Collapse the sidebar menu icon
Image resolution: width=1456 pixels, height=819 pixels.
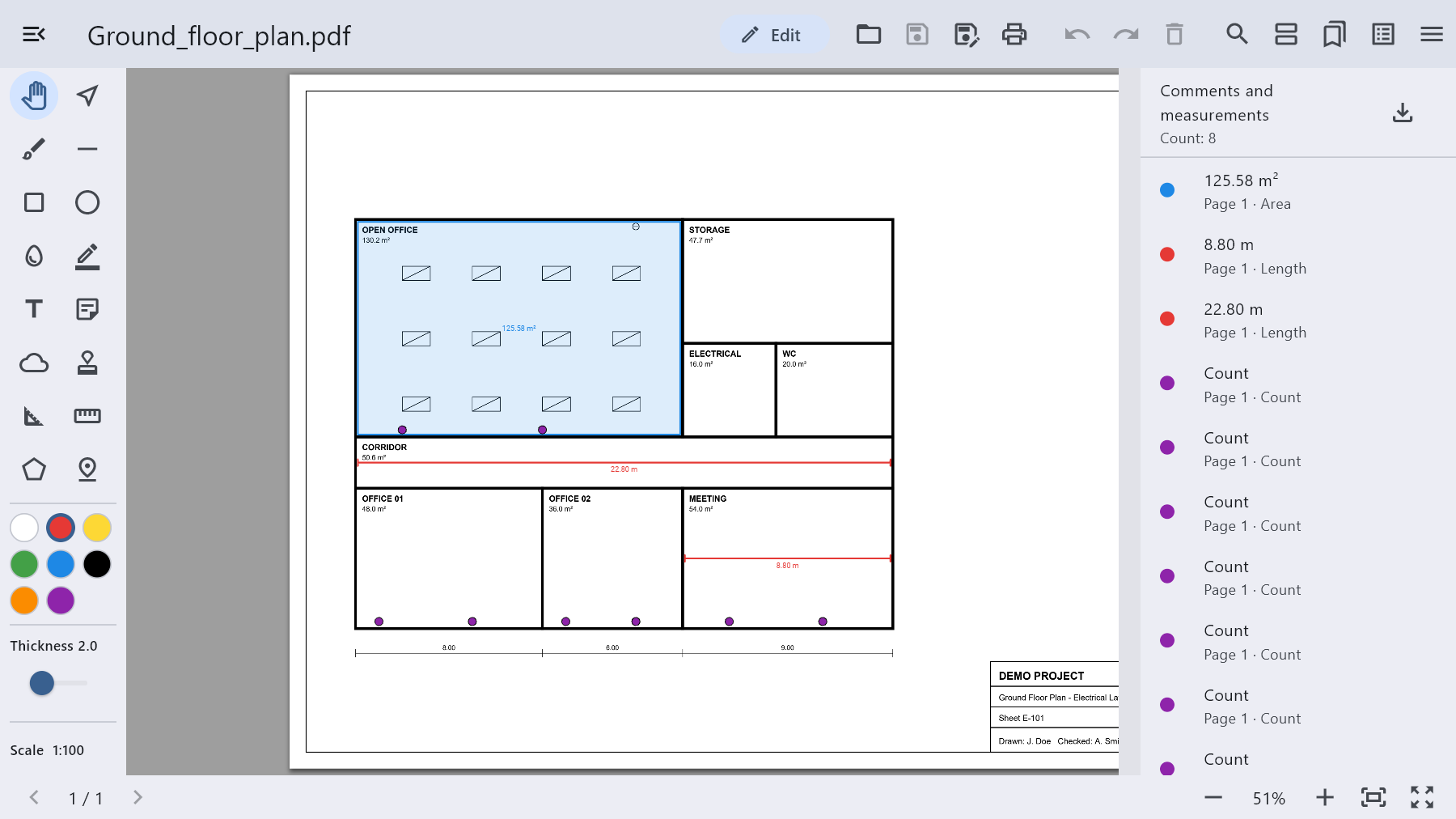(34, 34)
